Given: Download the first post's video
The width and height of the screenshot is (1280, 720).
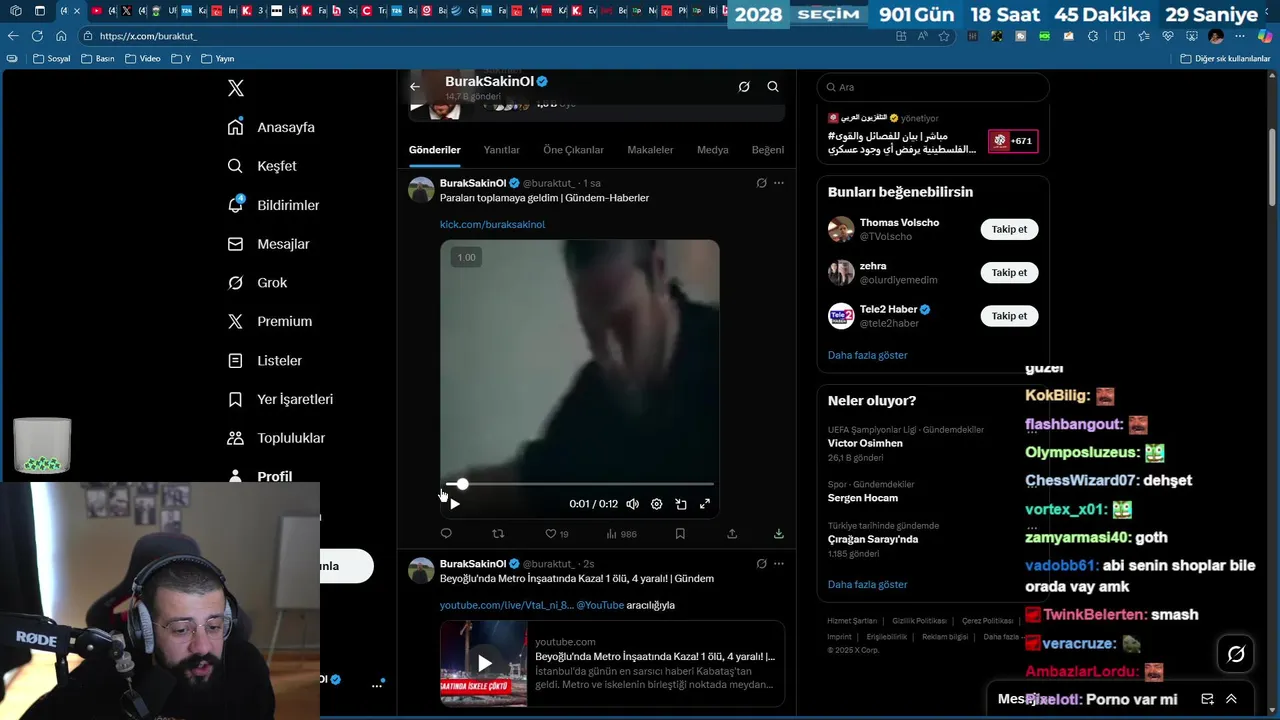Looking at the screenshot, I should coord(779,534).
